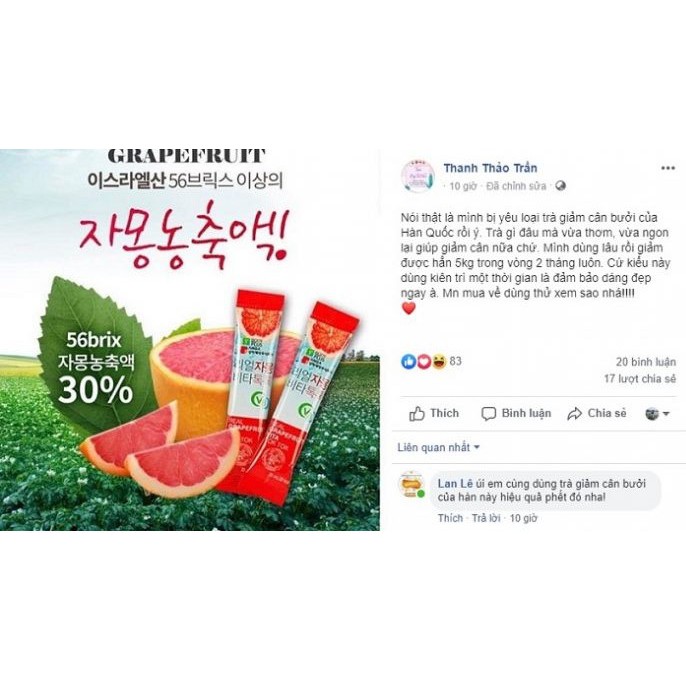Click the Bình luận comment button
Viewport: 686px width, 686px height.
pos(516,413)
